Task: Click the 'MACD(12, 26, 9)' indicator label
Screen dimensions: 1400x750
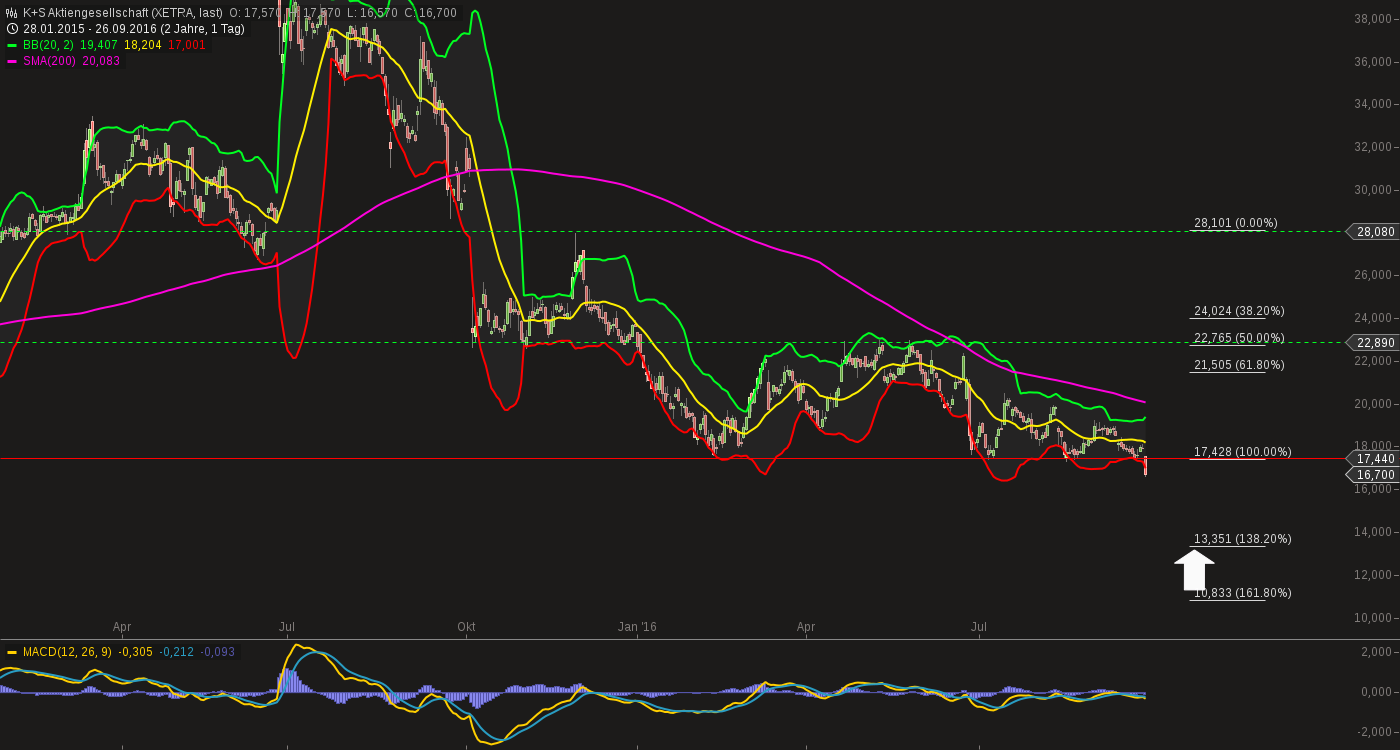Action: click(68, 652)
